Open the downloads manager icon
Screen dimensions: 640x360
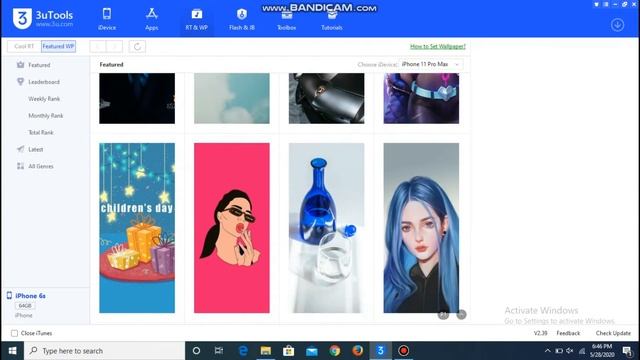pos(618,25)
